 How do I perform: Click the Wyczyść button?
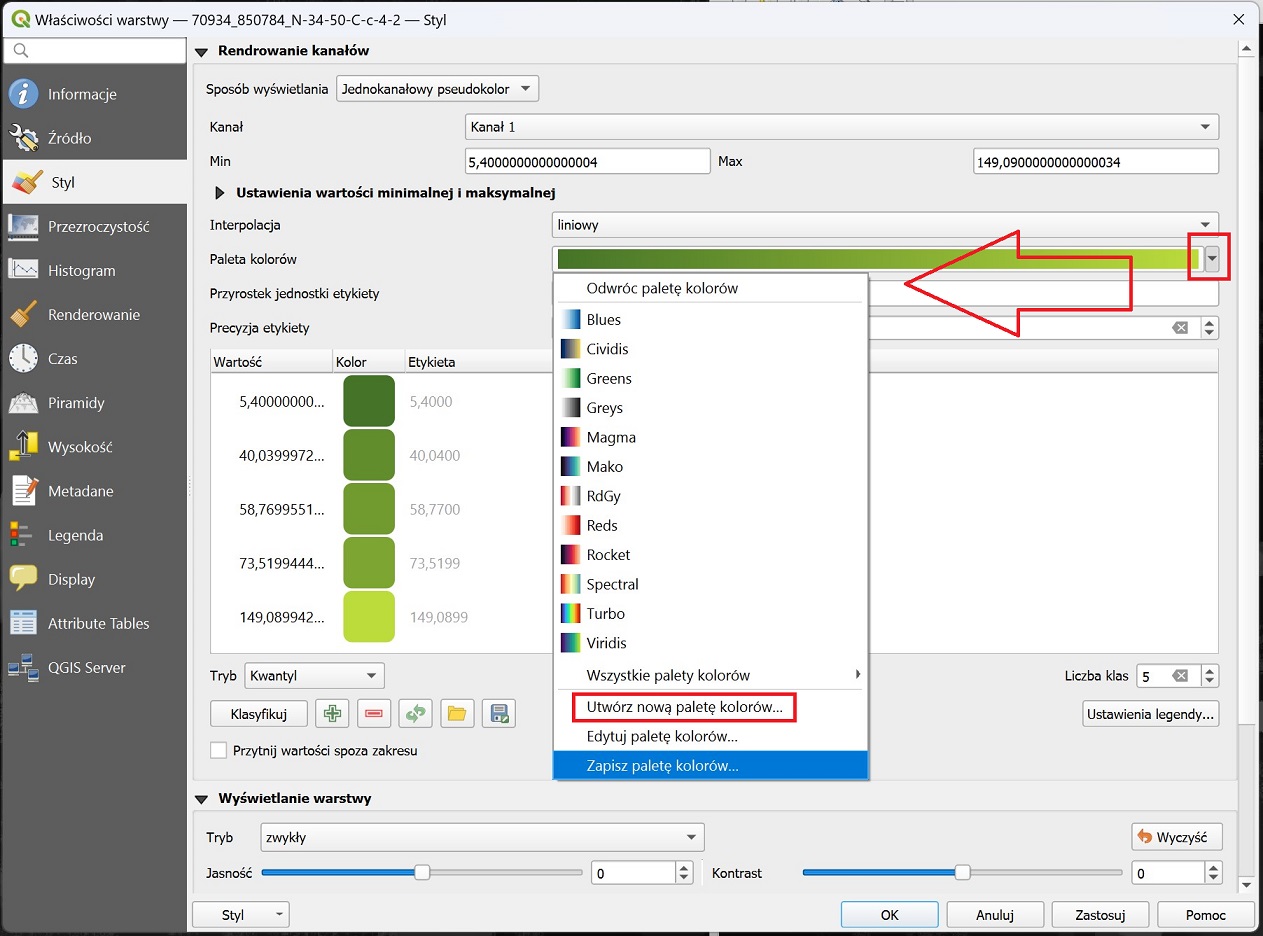click(1177, 837)
